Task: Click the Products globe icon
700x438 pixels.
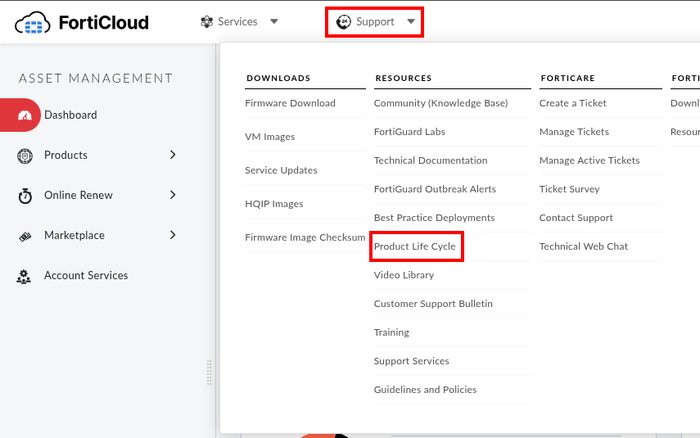Action: click(x=25, y=155)
